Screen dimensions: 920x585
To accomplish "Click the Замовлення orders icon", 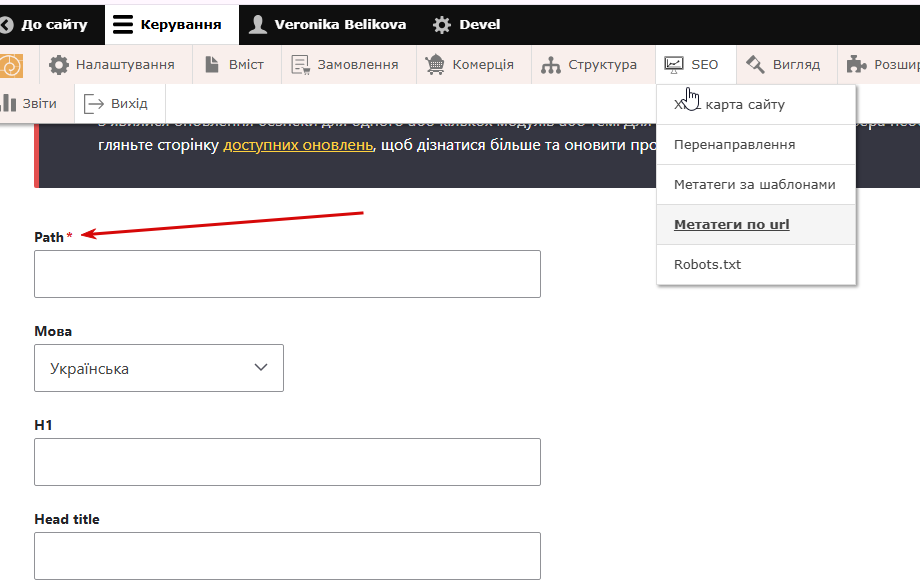I will pos(300,65).
